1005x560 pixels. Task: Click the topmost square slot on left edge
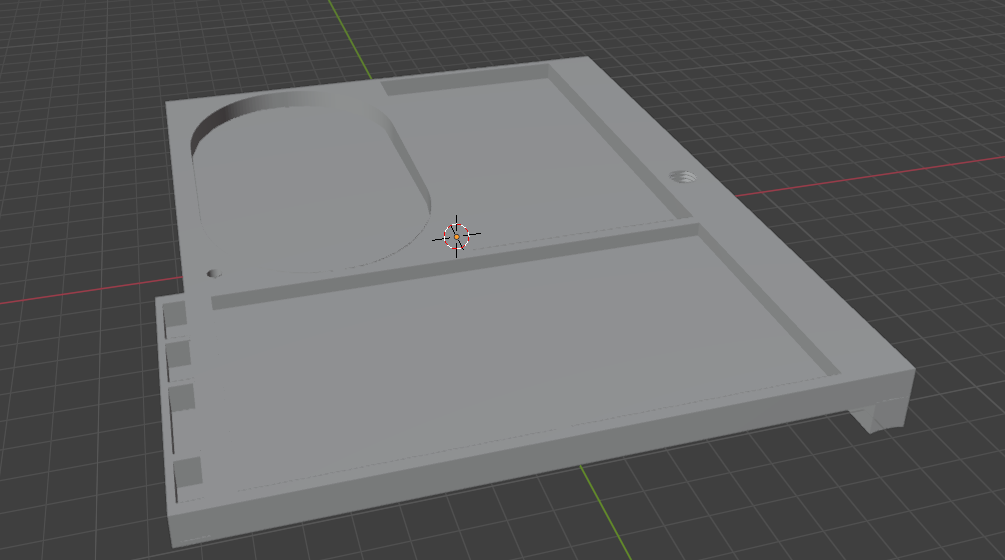tap(174, 315)
